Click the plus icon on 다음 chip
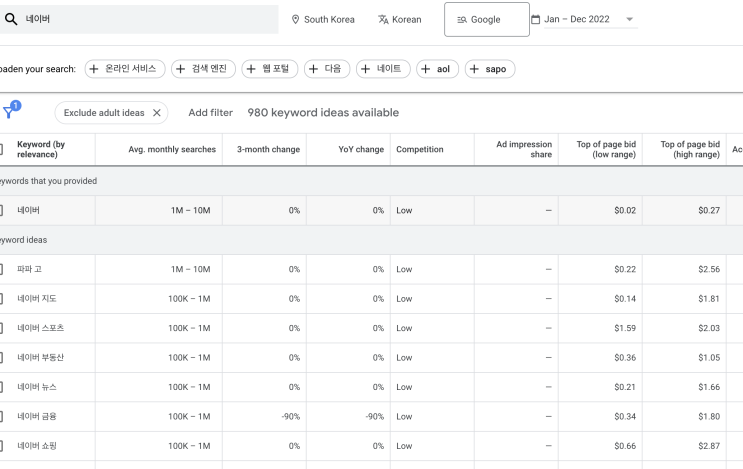 coord(313,69)
